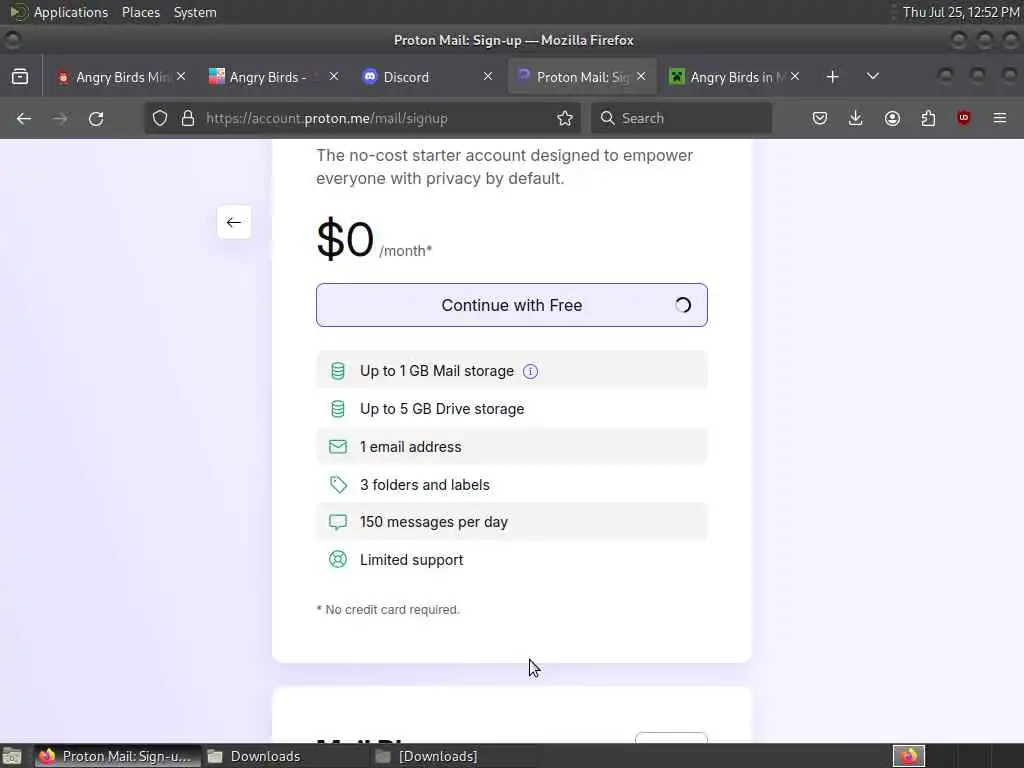Switch to second Angry Birds tab
The image size is (1024, 768).
click(x=266, y=77)
